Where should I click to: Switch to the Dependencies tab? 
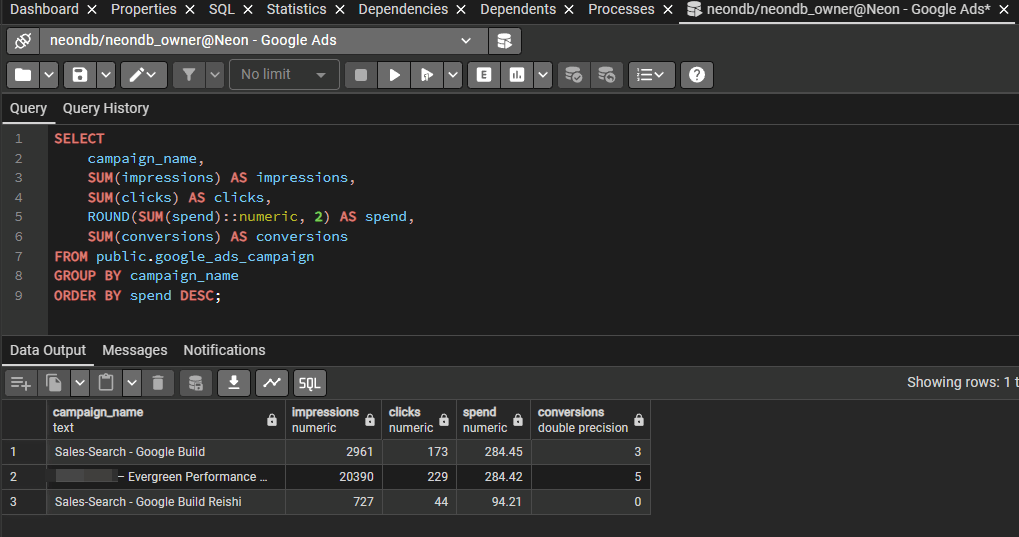coord(403,9)
